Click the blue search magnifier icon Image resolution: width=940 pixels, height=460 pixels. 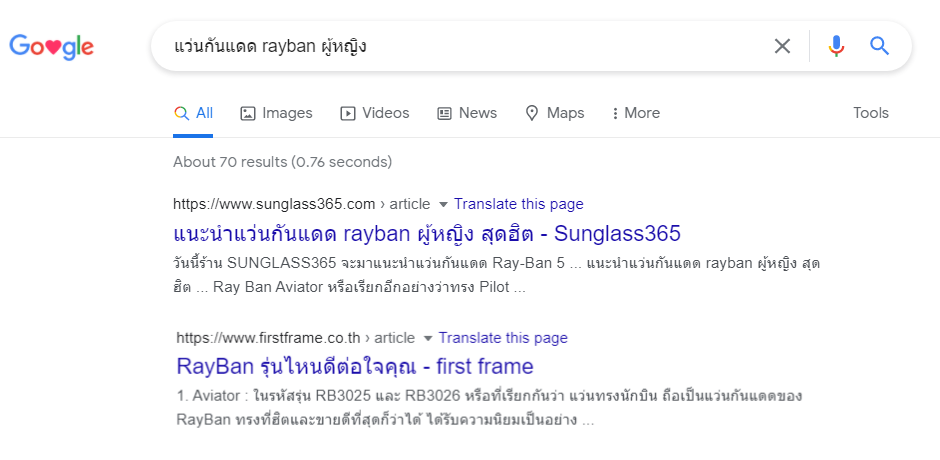pos(879,46)
